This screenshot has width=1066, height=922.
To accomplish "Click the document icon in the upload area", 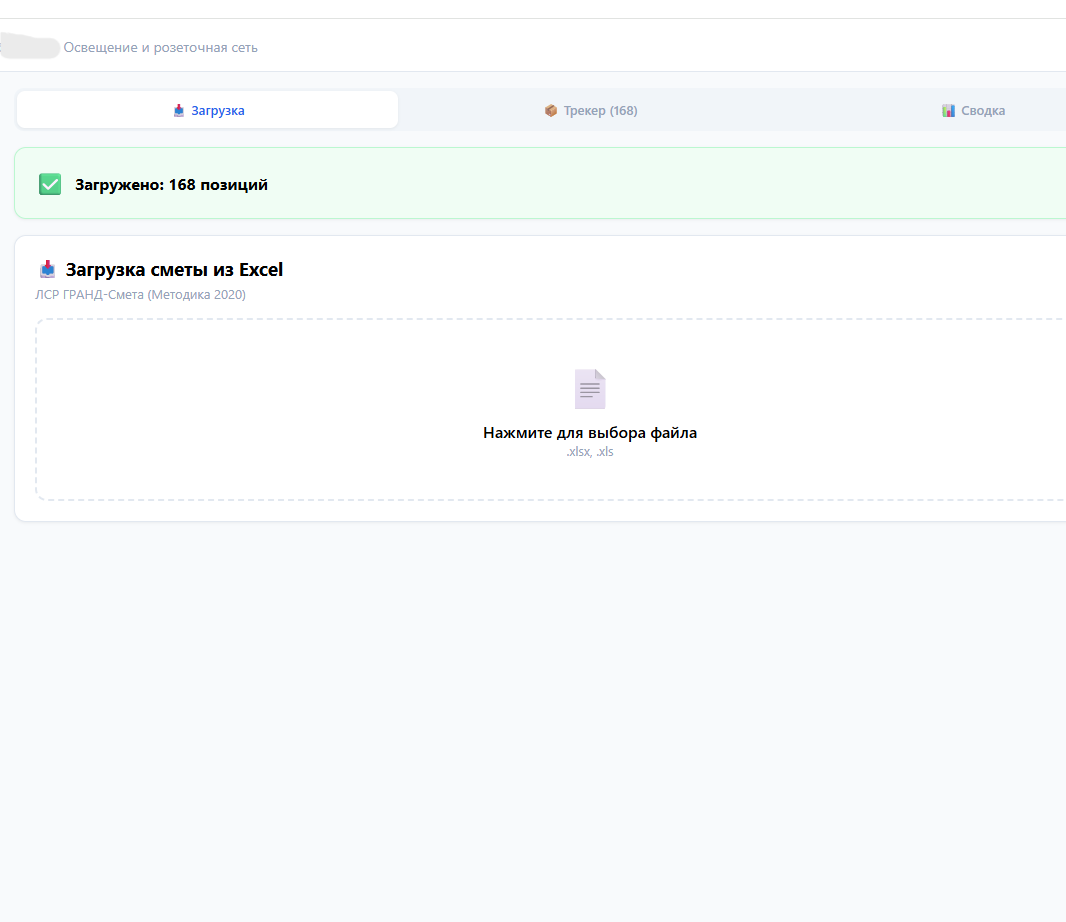I will click(589, 389).
